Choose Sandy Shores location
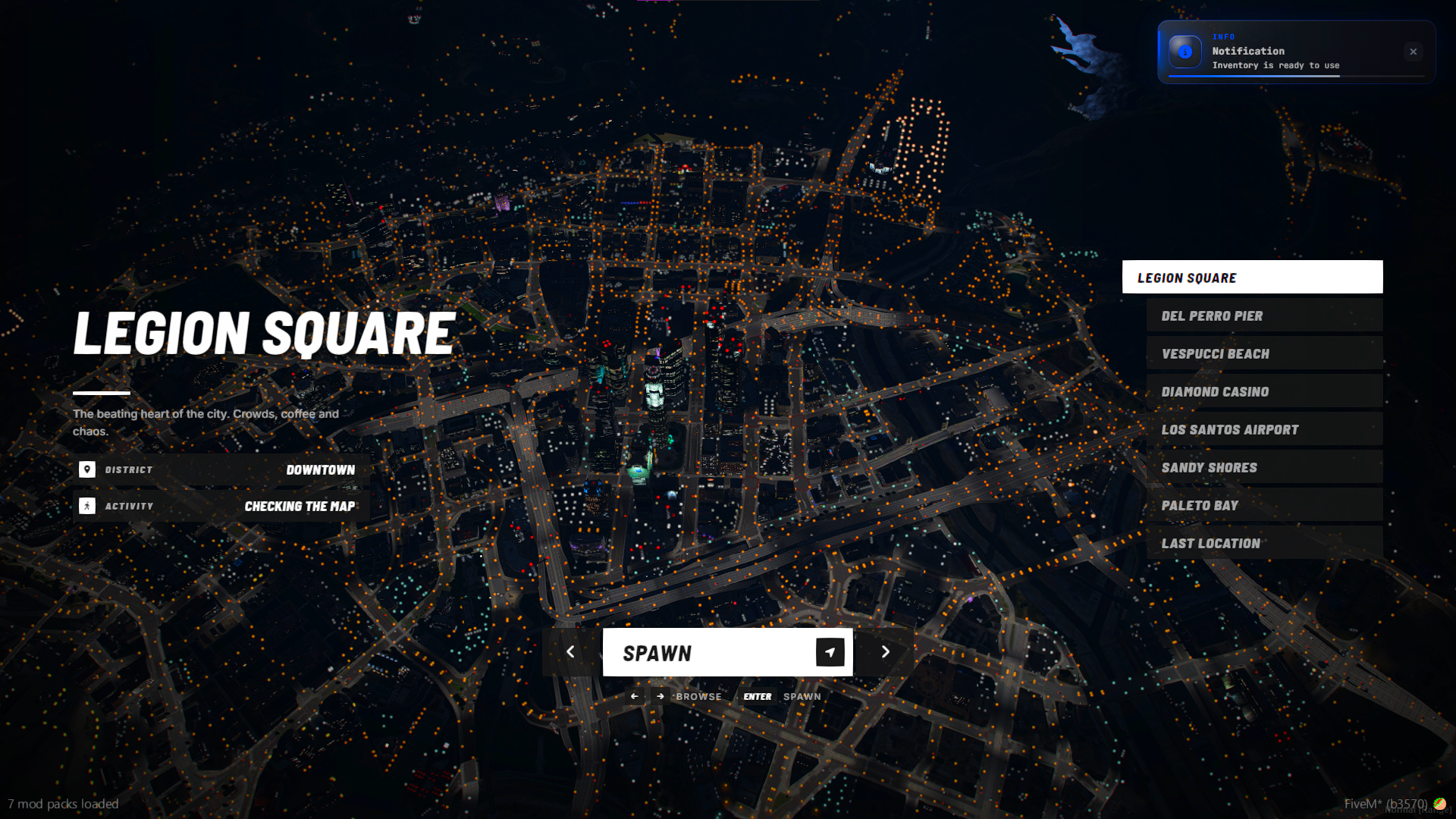 tap(1264, 467)
